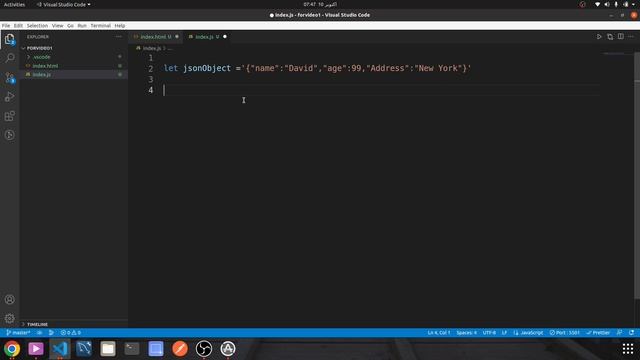Open MySQL Workbench from the dock
Screen dimensions: 640x360
84,349
